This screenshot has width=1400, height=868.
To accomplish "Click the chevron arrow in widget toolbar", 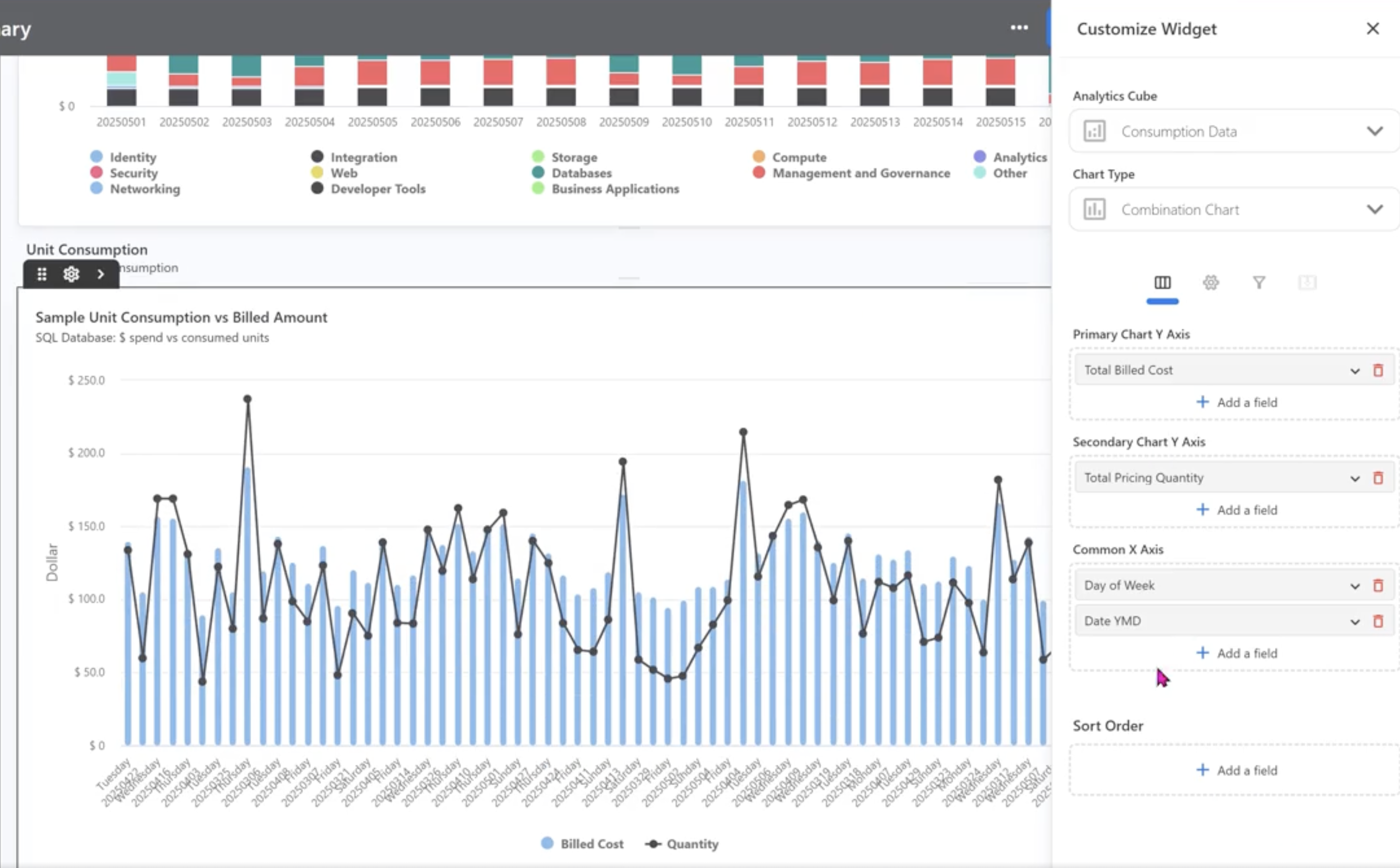I will [101, 275].
